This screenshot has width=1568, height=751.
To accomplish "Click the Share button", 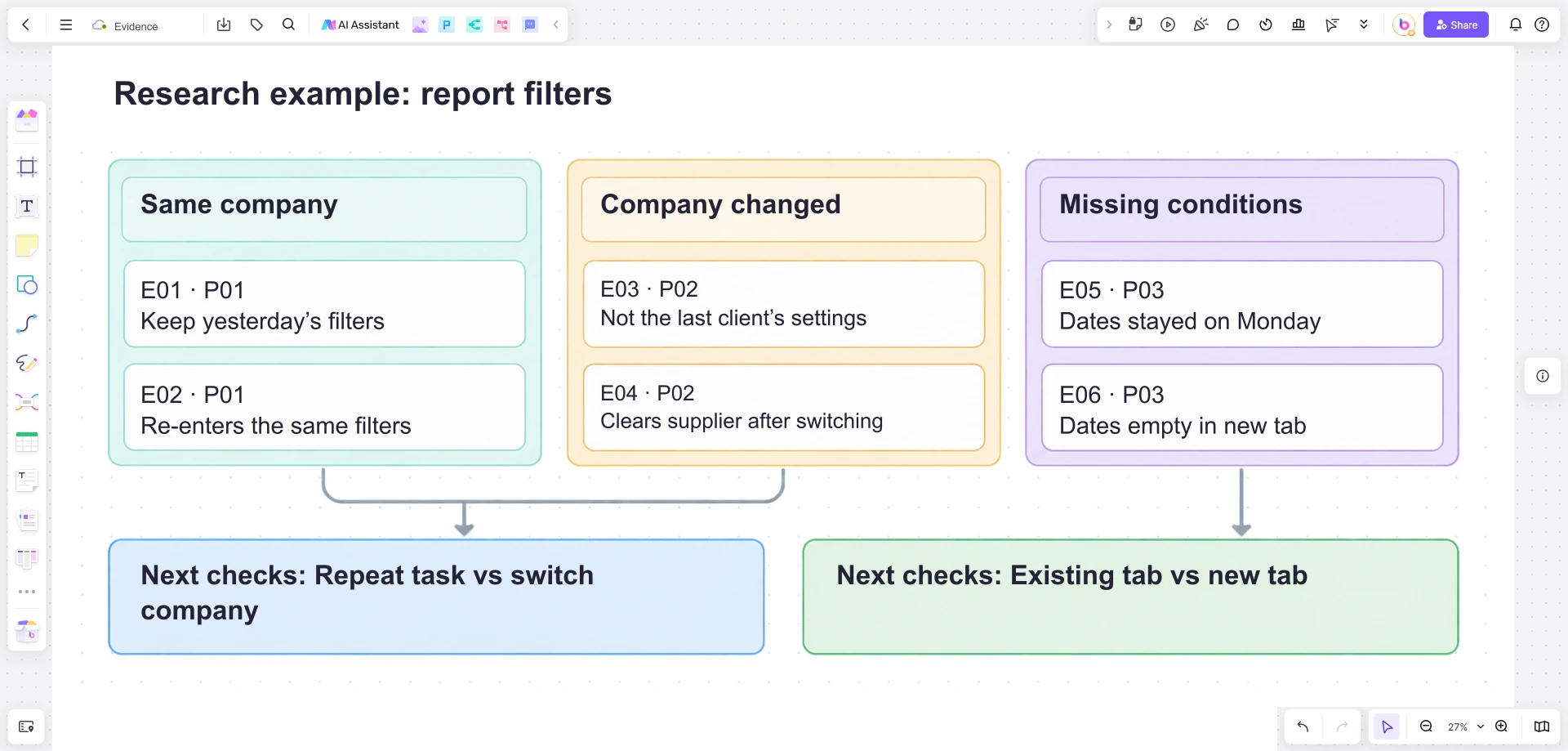I will 1456,25.
